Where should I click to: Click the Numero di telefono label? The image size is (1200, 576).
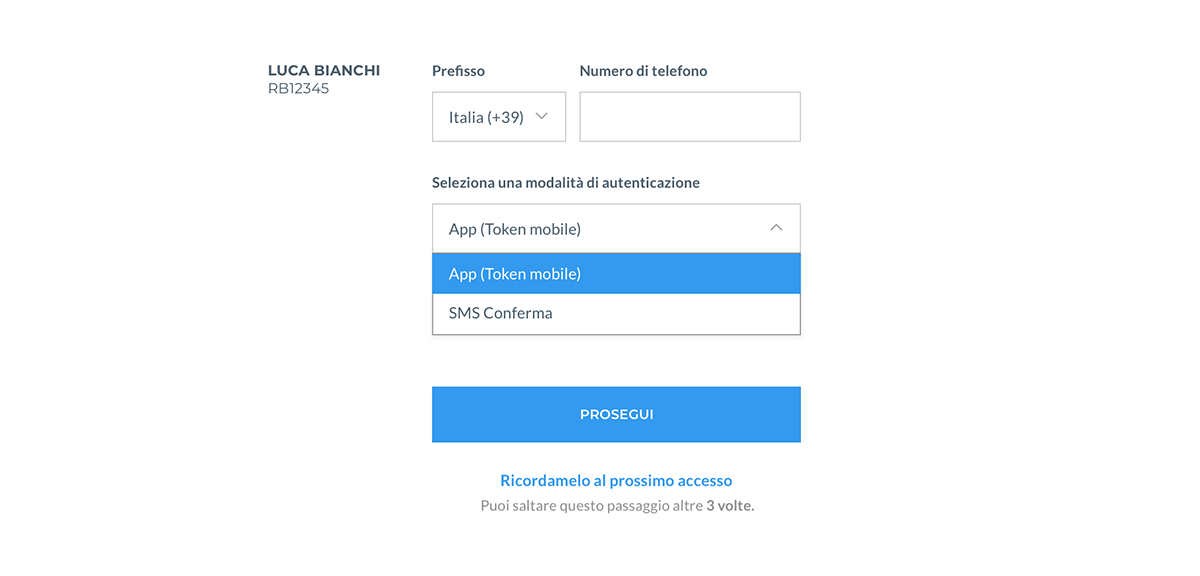click(643, 71)
